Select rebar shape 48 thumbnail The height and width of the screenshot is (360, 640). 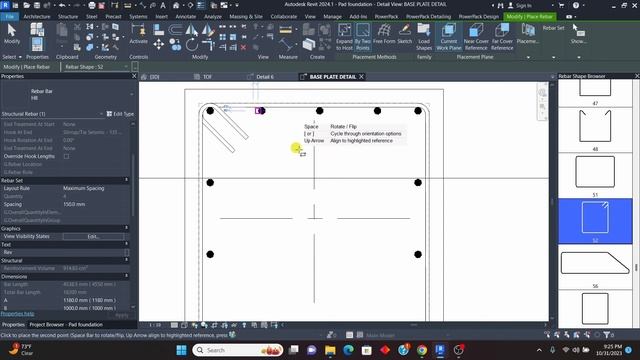(x=595, y=126)
